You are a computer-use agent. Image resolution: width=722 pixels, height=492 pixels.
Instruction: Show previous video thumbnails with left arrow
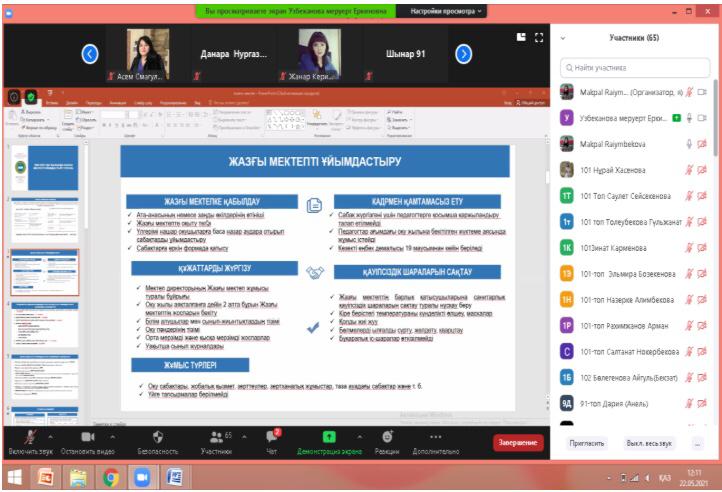(x=90, y=54)
